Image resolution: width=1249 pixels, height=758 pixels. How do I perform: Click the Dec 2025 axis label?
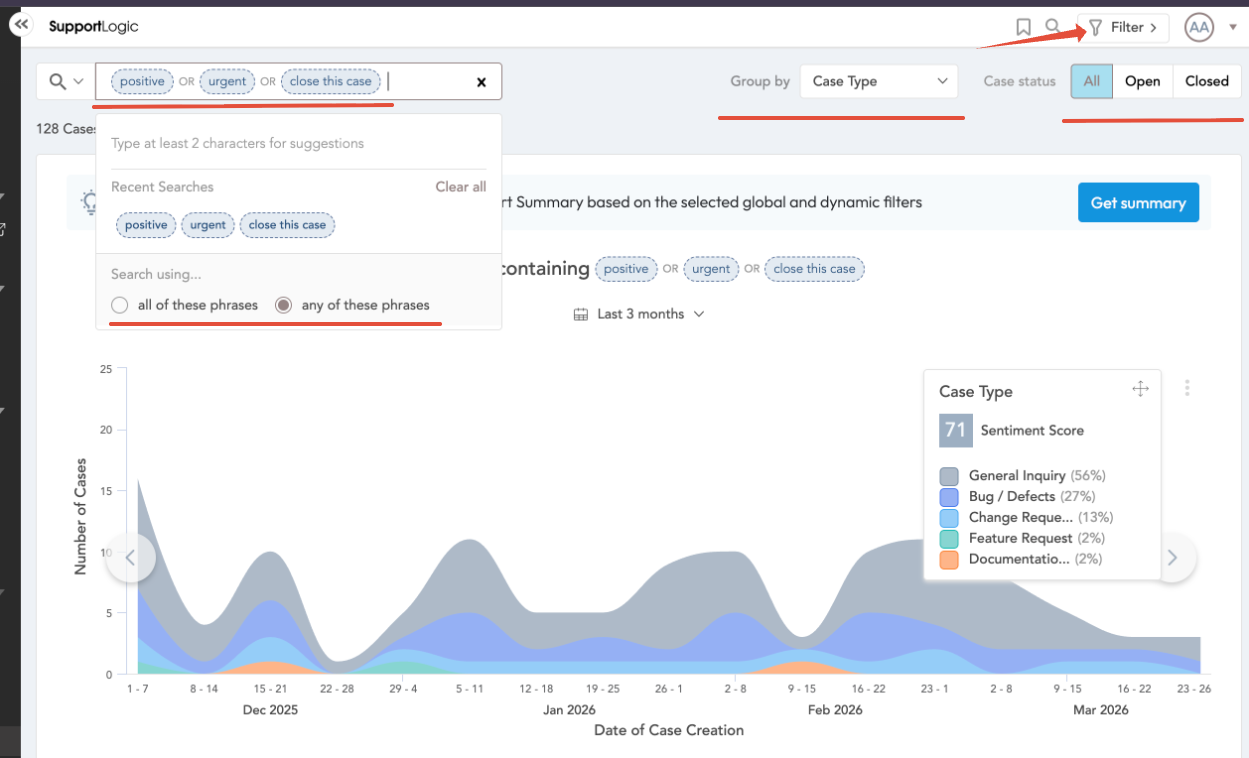(270, 710)
